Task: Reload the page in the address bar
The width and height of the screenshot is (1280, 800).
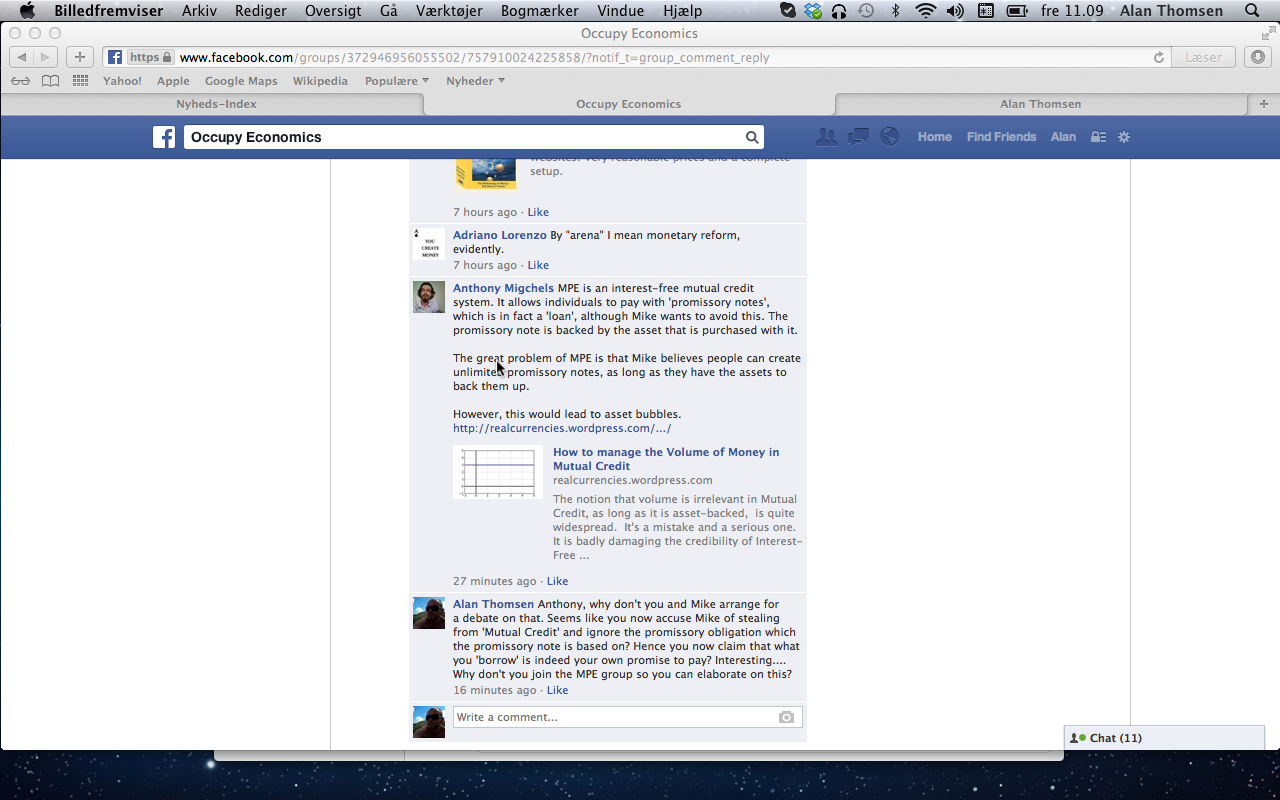Action: [1159, 57]
